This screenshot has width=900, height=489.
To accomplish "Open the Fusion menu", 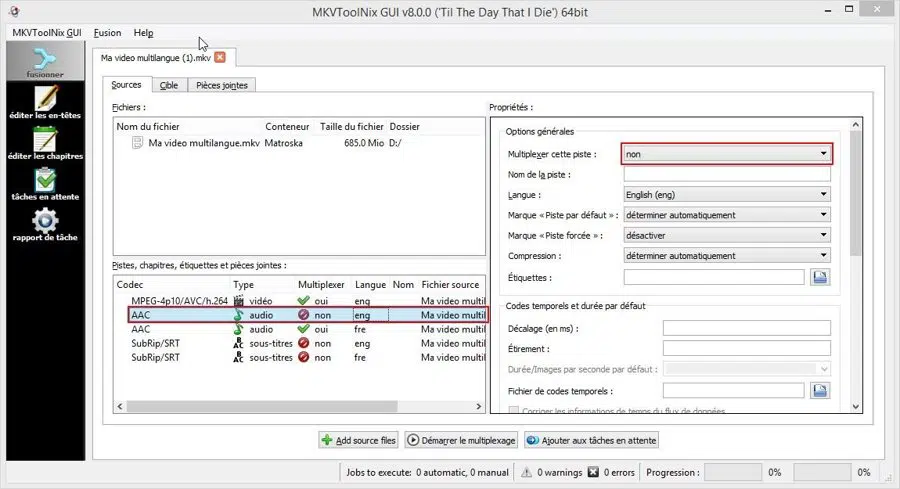I will pos(107,33).
